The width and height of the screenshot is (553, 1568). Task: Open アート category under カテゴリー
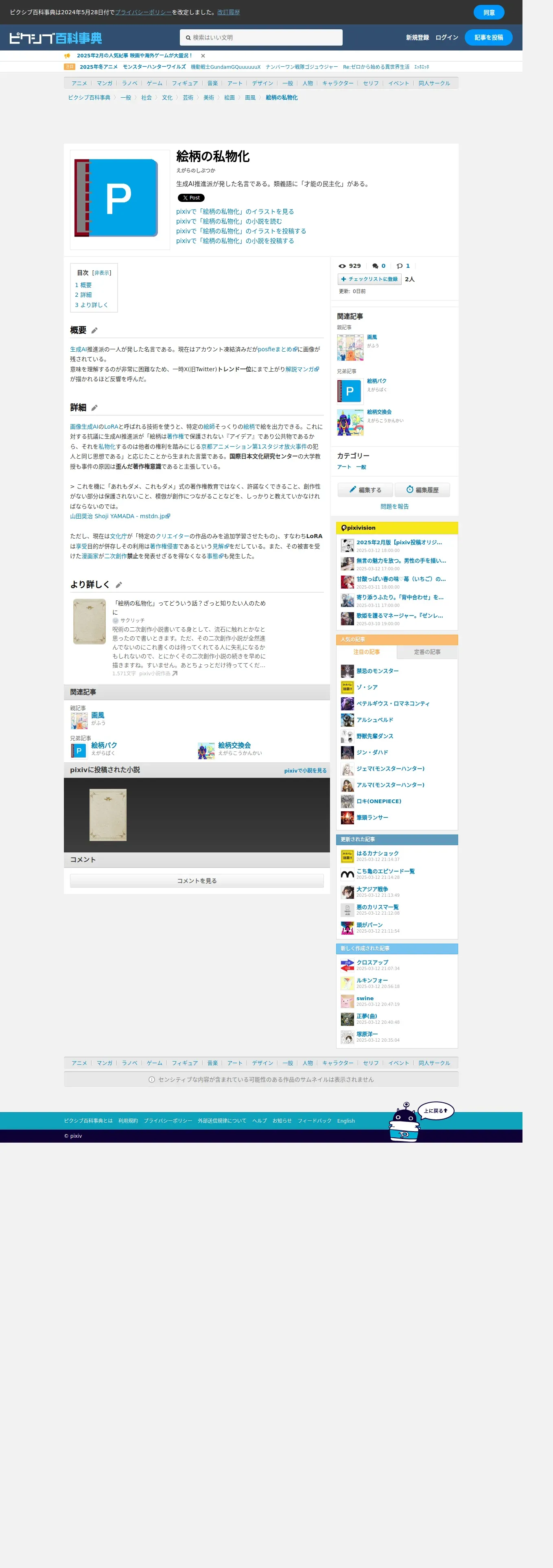pos(344,467)
